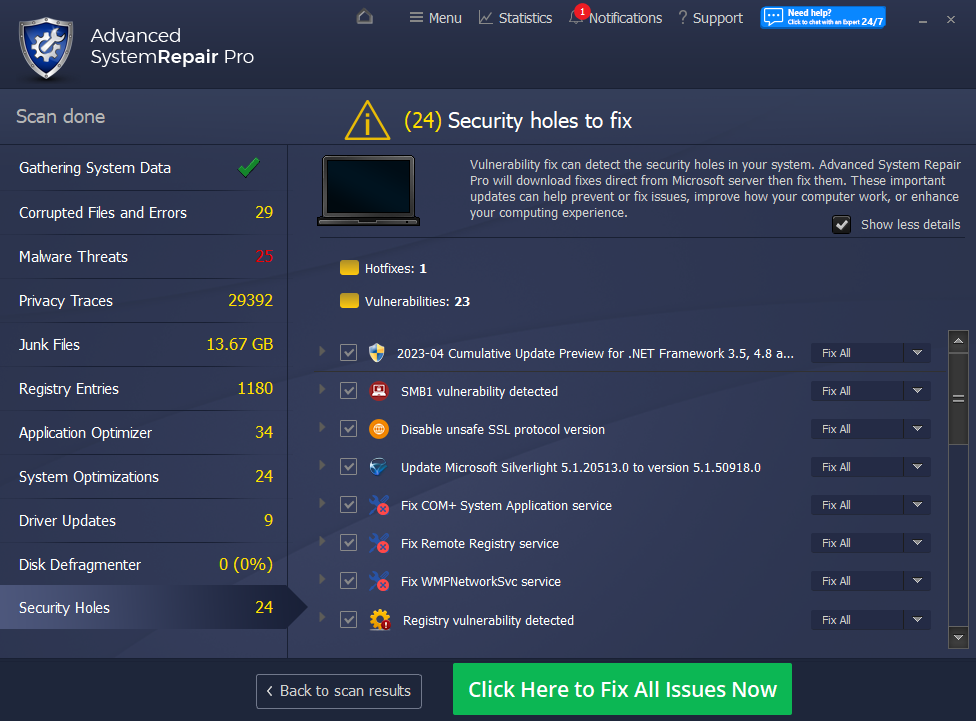
Task: Toggle checkbox for SMB1 vulnerability detected
Action: [348, 391]
